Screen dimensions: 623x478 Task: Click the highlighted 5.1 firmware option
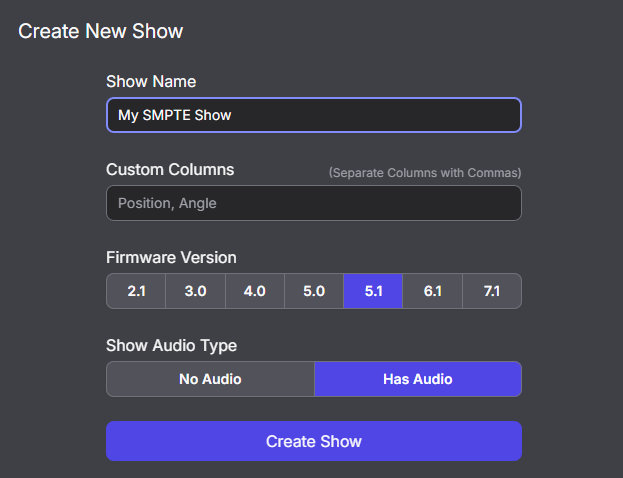pos(373,291)
